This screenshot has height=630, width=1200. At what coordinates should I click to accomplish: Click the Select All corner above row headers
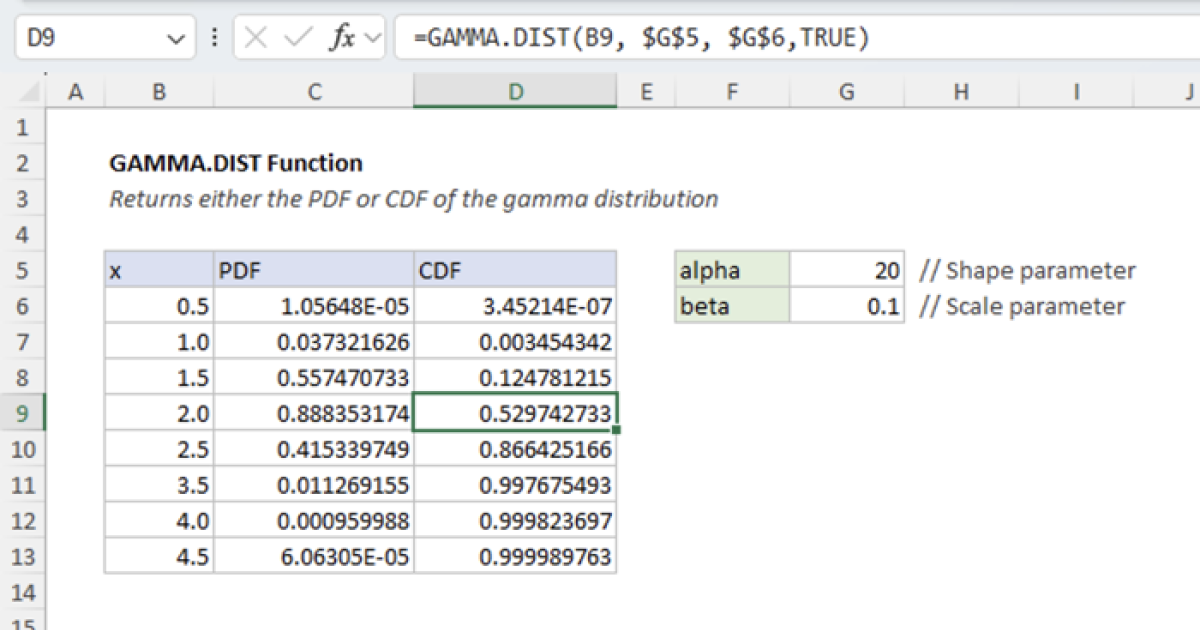click(x=28, y=91)
